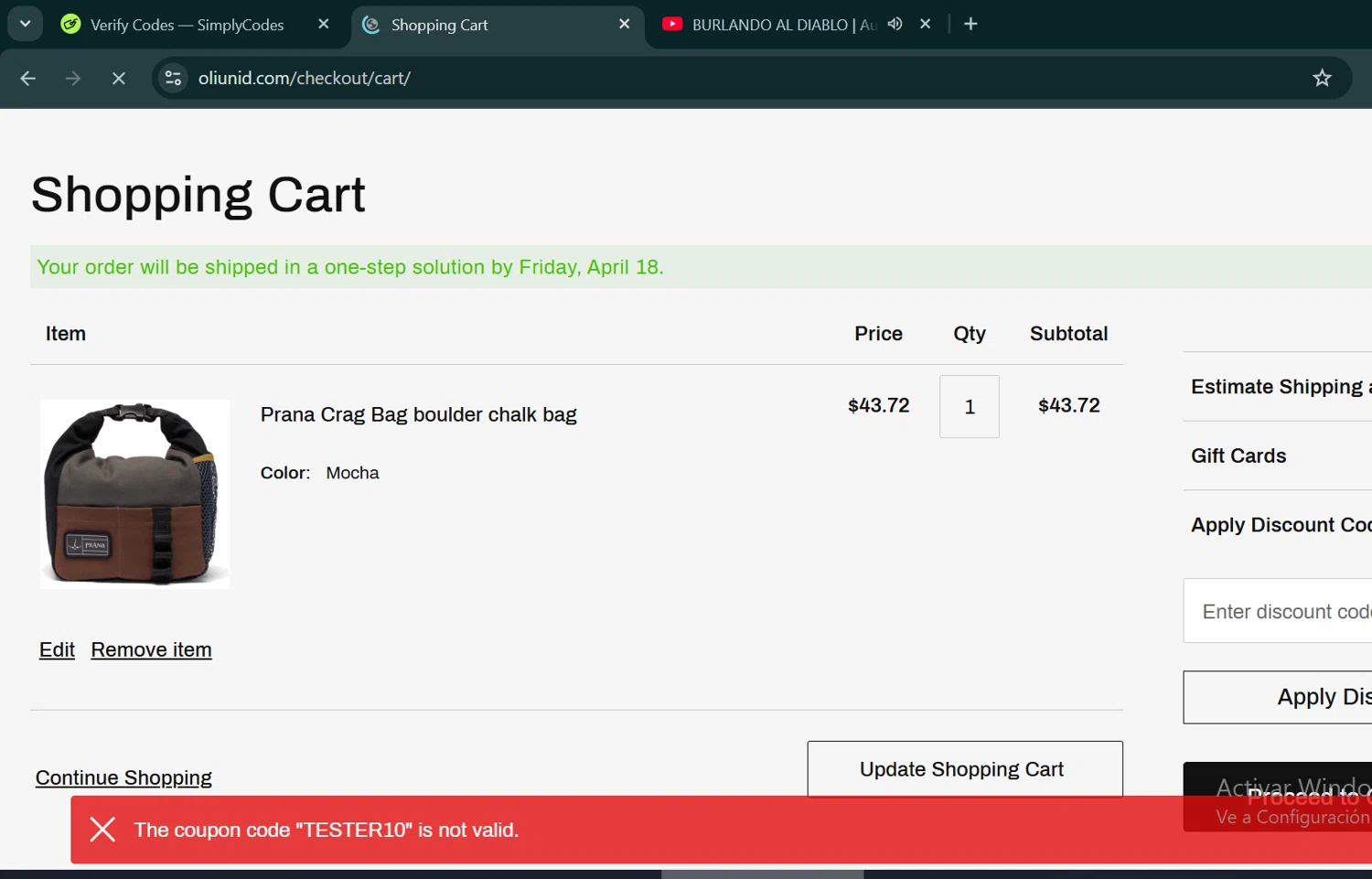Click the Item column header

tap(66, 334)
